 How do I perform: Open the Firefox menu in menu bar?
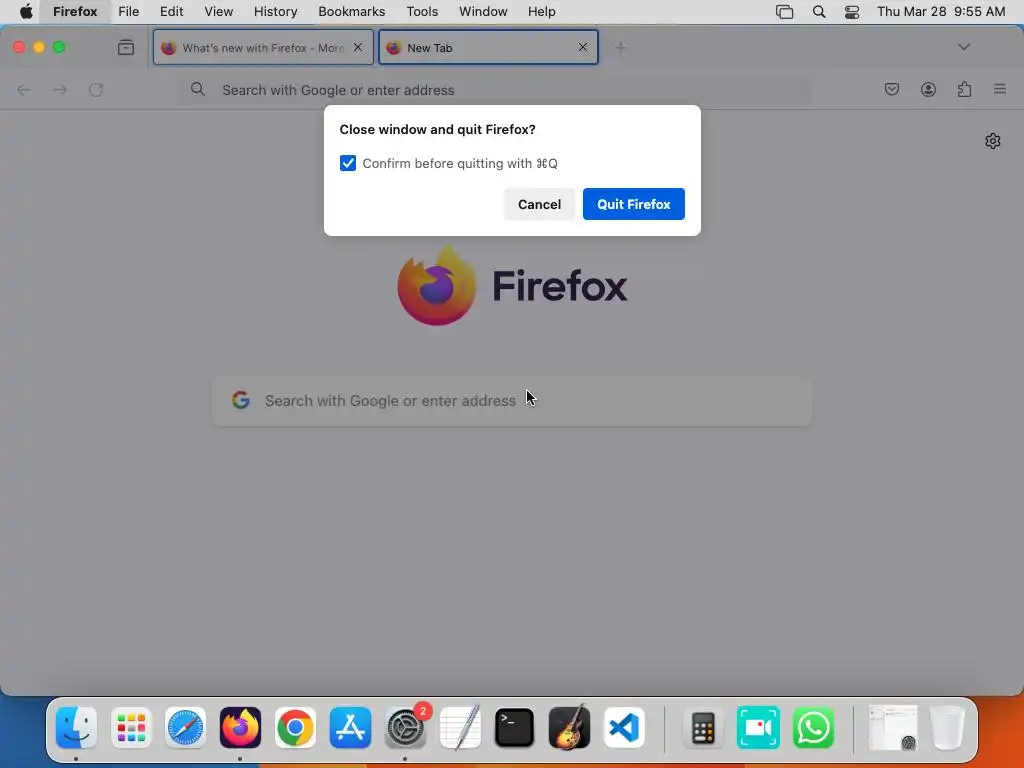[x=75, y=12]
